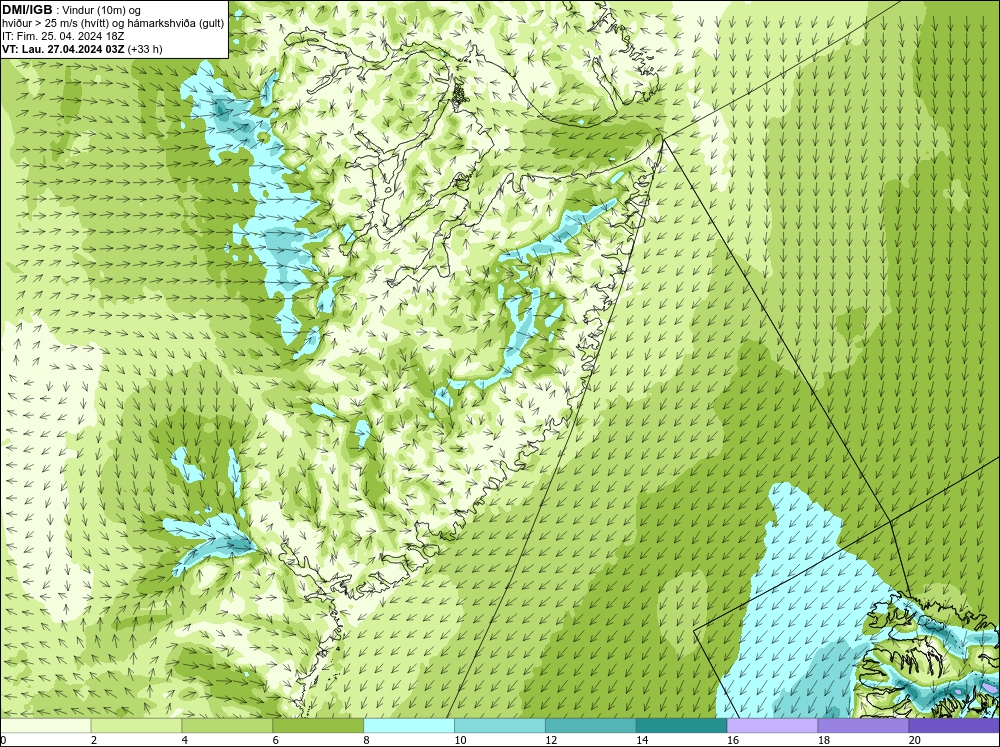Viewport: 1000px width, 747px height.
Task: Select the 14–16 m/s dark teal legend swatch
Action: point(682,726)
